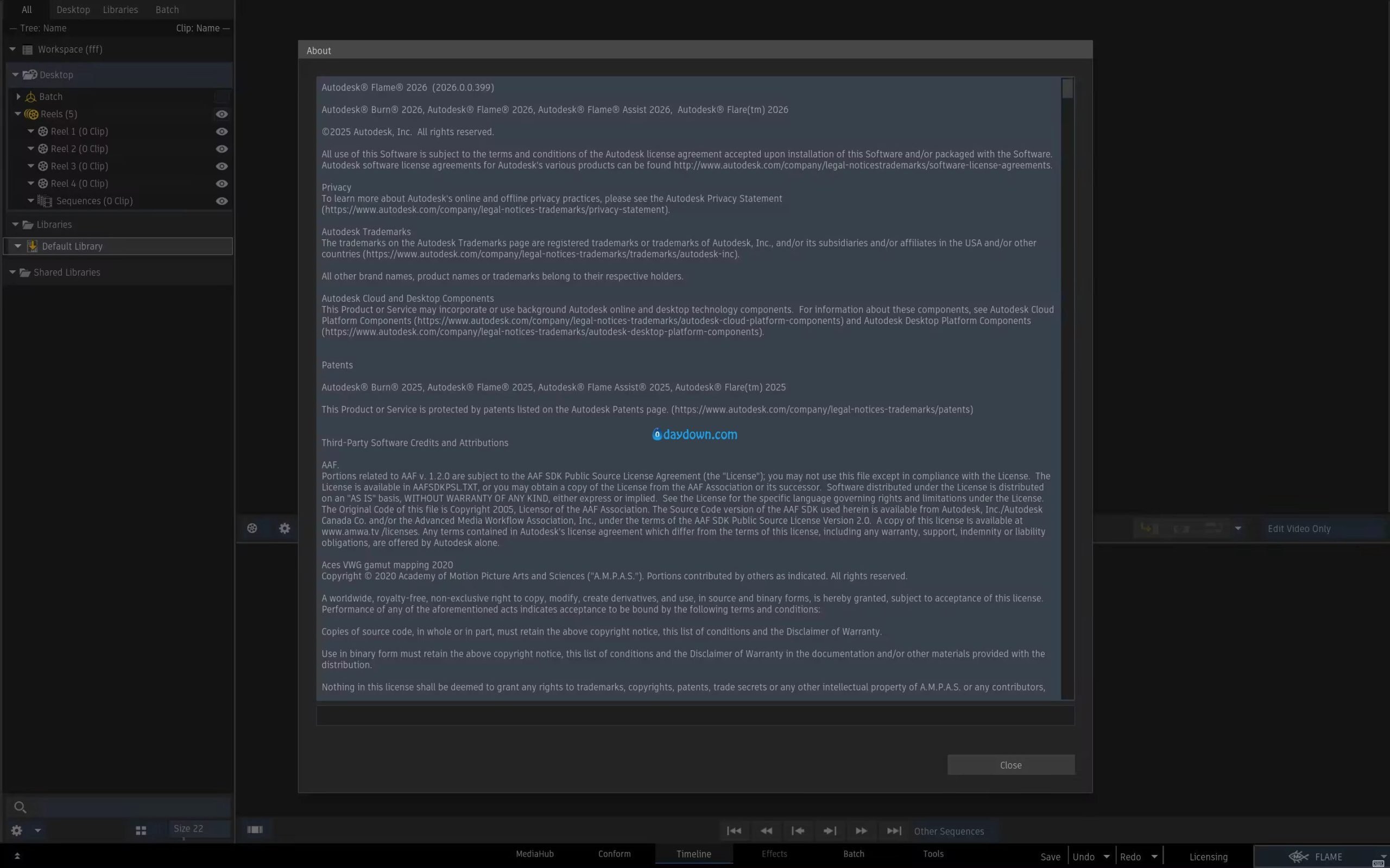This screenshot has width=1390, height=868.
Task: Click the Undo button
Action: (x=1083, y=857)
